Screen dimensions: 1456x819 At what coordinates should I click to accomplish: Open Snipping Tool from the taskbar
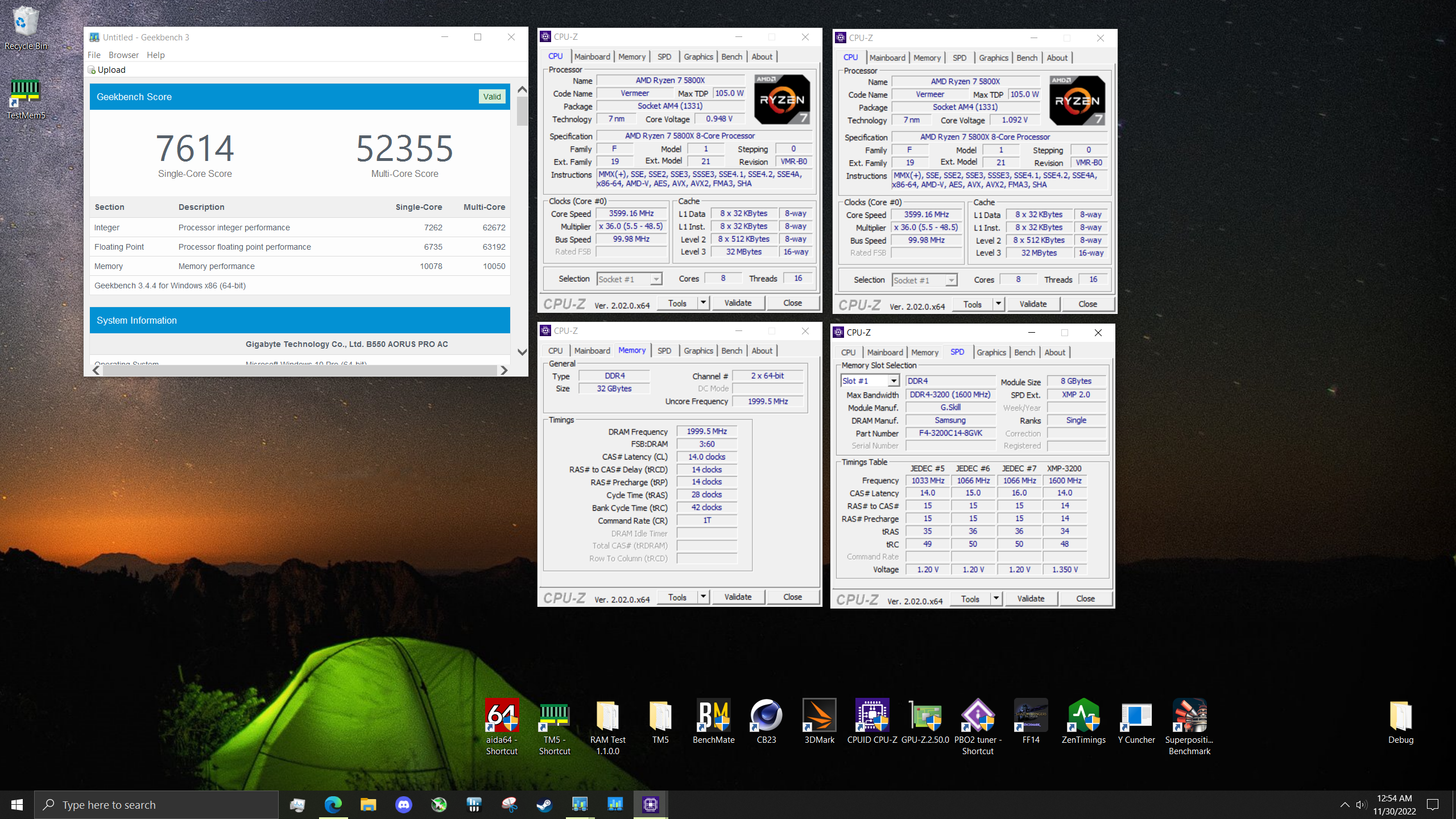(x=509, y=804)
